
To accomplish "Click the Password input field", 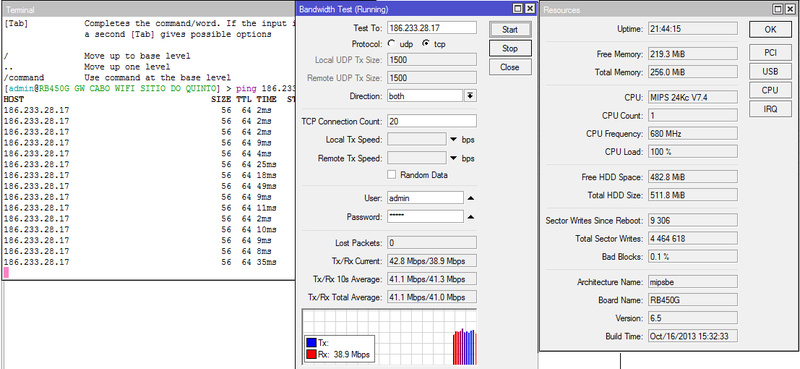I will pyautogui.click(x=426, y=217).
